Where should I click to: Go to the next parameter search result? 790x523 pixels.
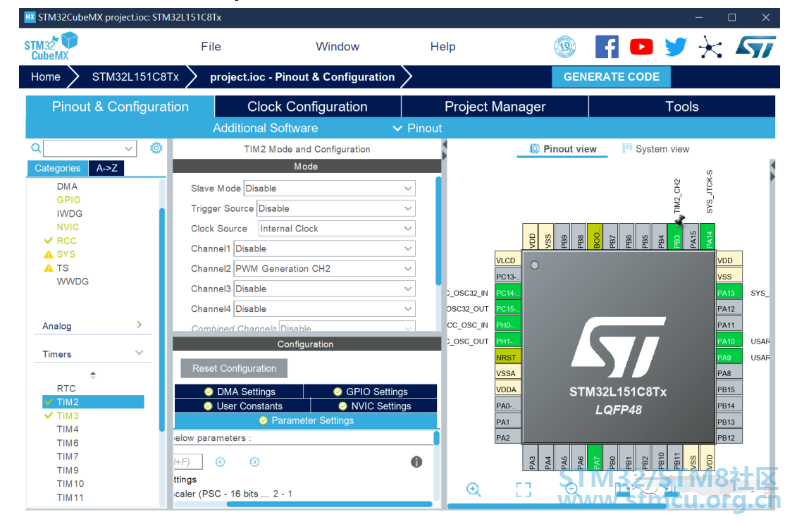tap(254, 462)
